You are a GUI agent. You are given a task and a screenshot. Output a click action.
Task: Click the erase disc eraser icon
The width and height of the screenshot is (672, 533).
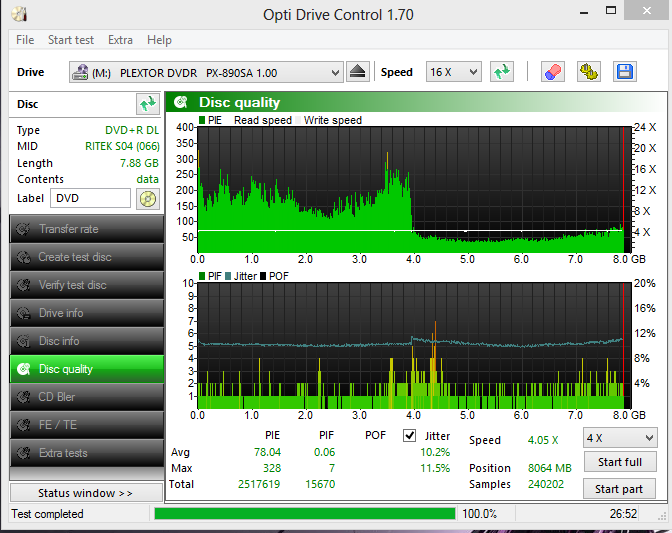[552, 72]
